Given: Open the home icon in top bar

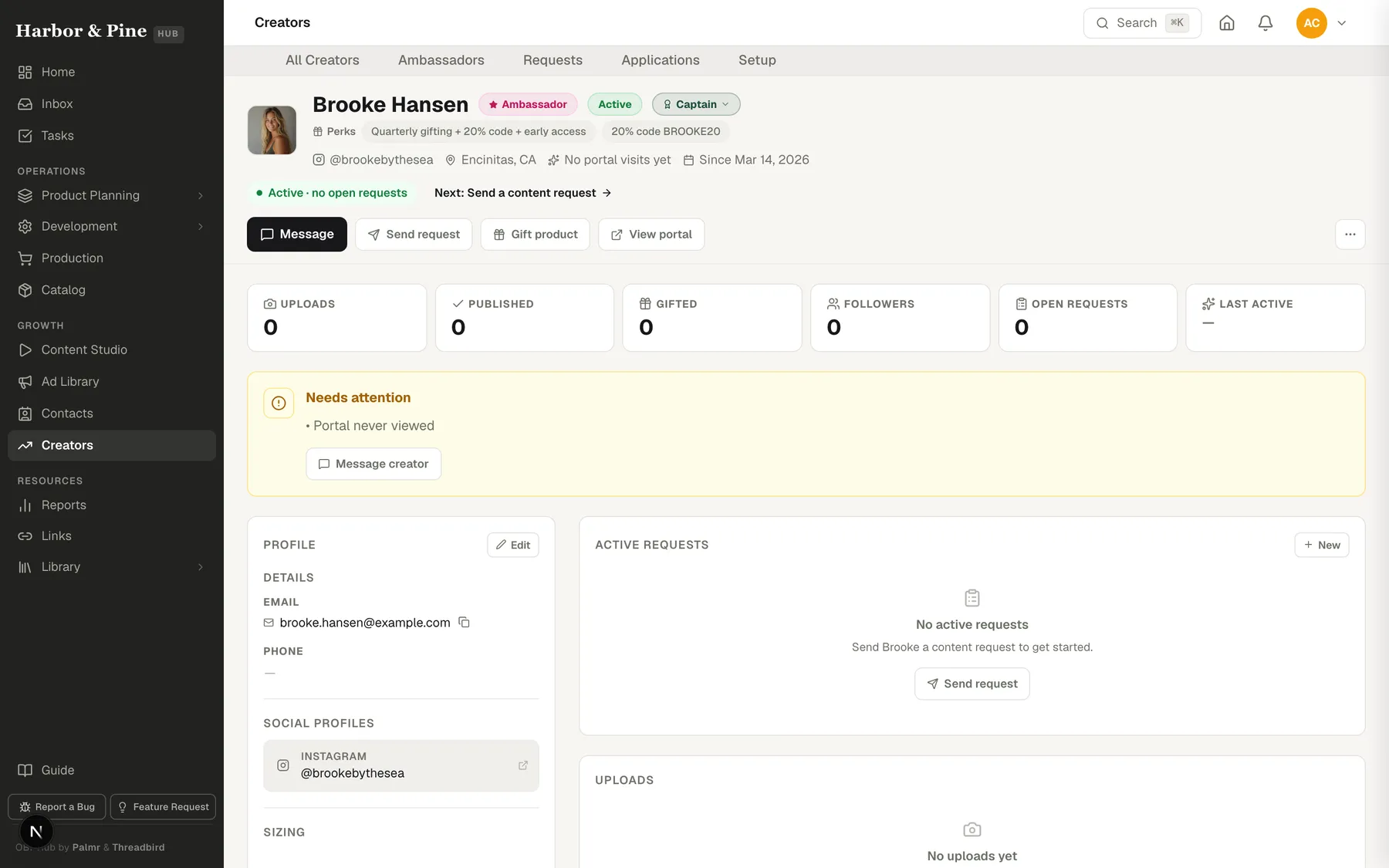Looking at the screenshot, I should [1227, 23].
